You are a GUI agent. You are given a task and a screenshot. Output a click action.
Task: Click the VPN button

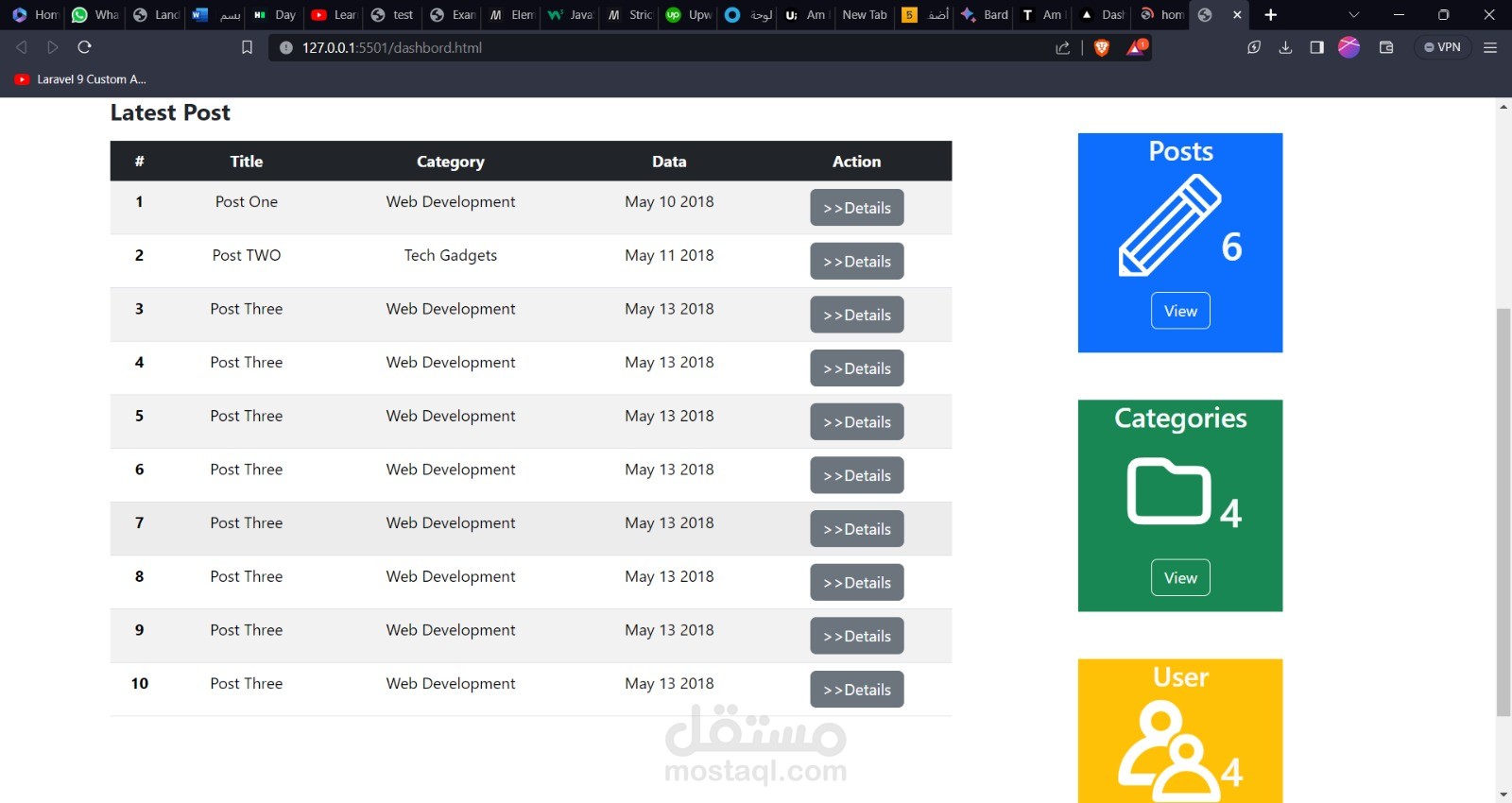1442,47
